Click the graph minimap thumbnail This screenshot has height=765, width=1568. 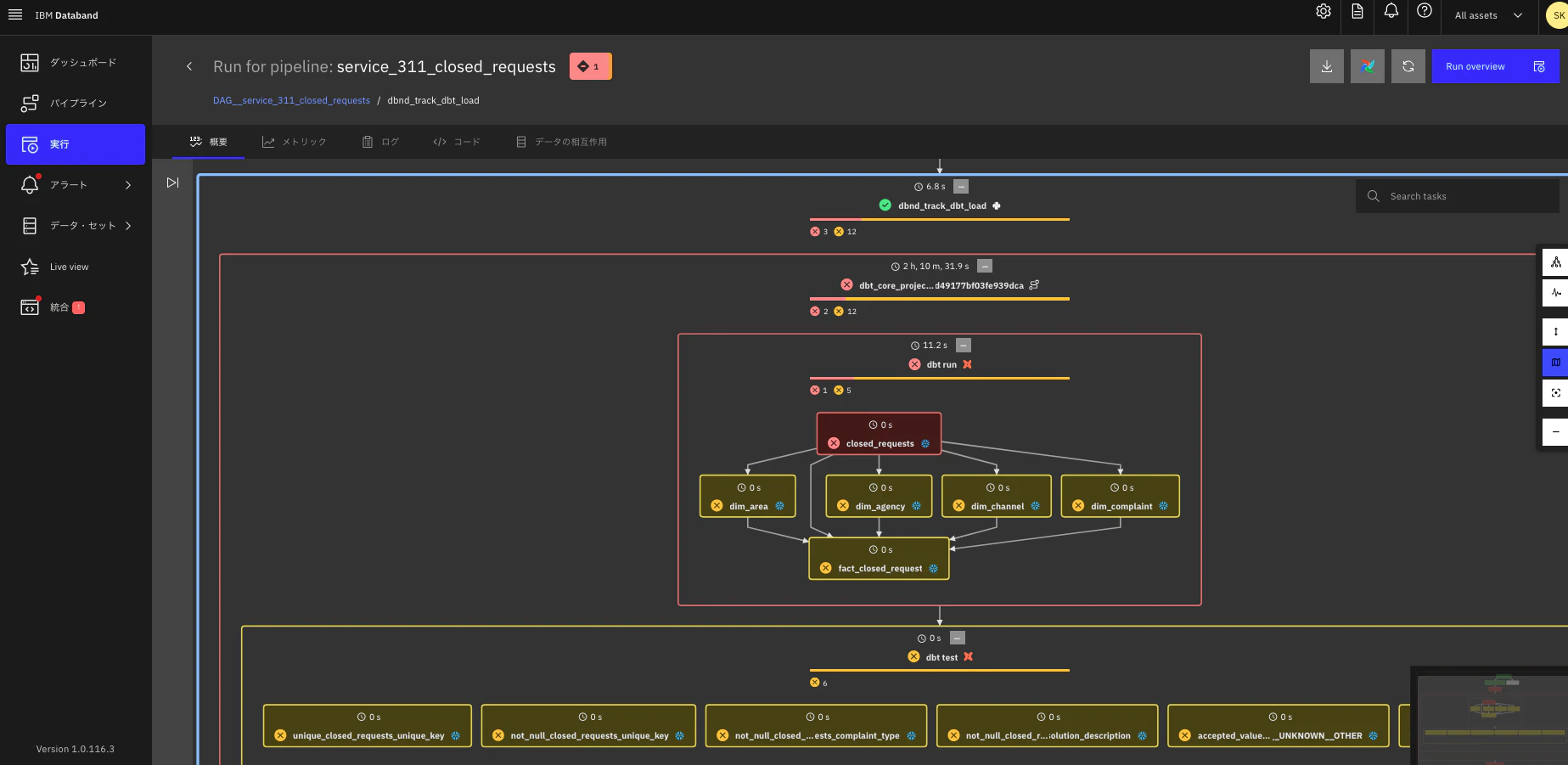(x=1489, y=716)
